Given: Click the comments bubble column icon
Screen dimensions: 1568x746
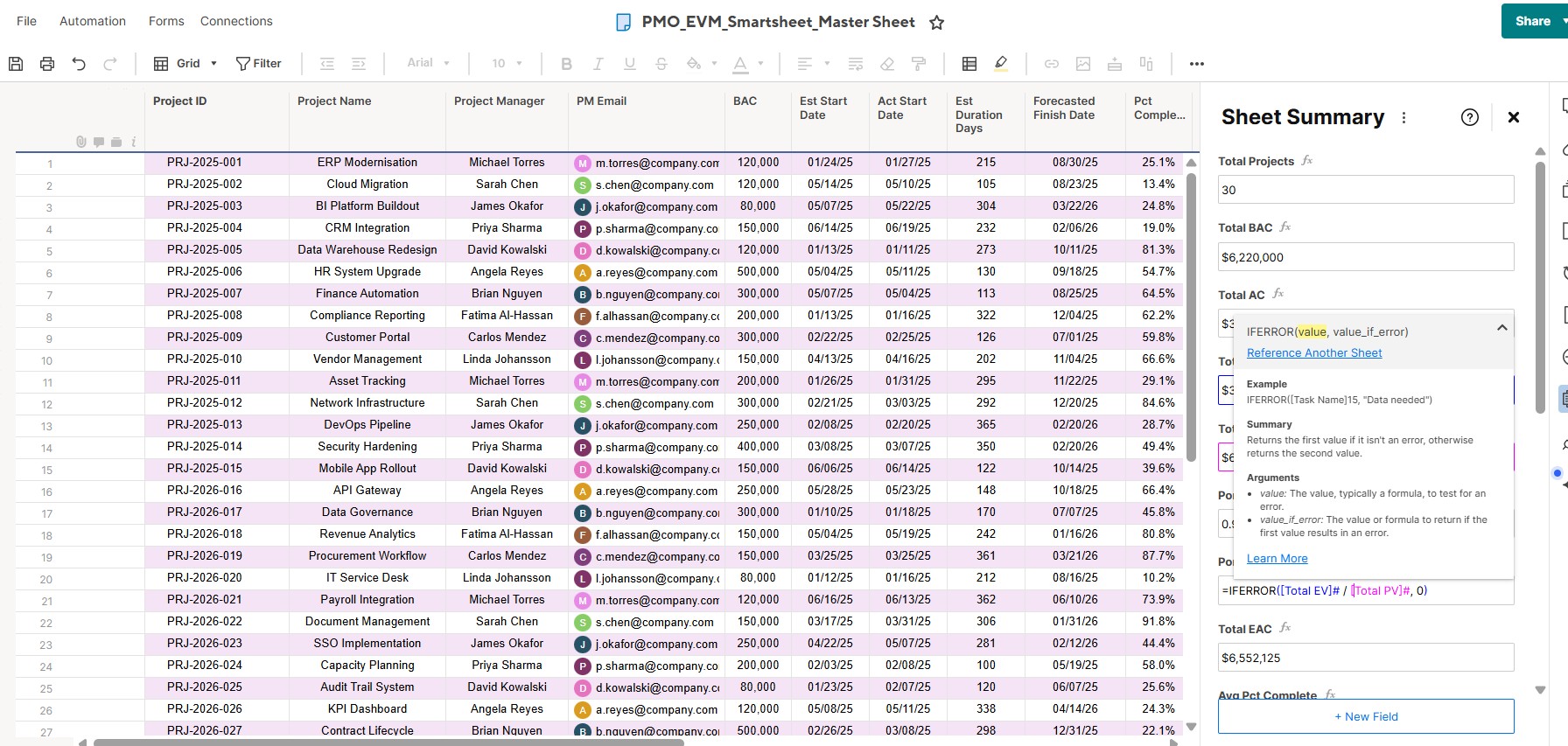Looking at the screenshot, I should (99, 142).
